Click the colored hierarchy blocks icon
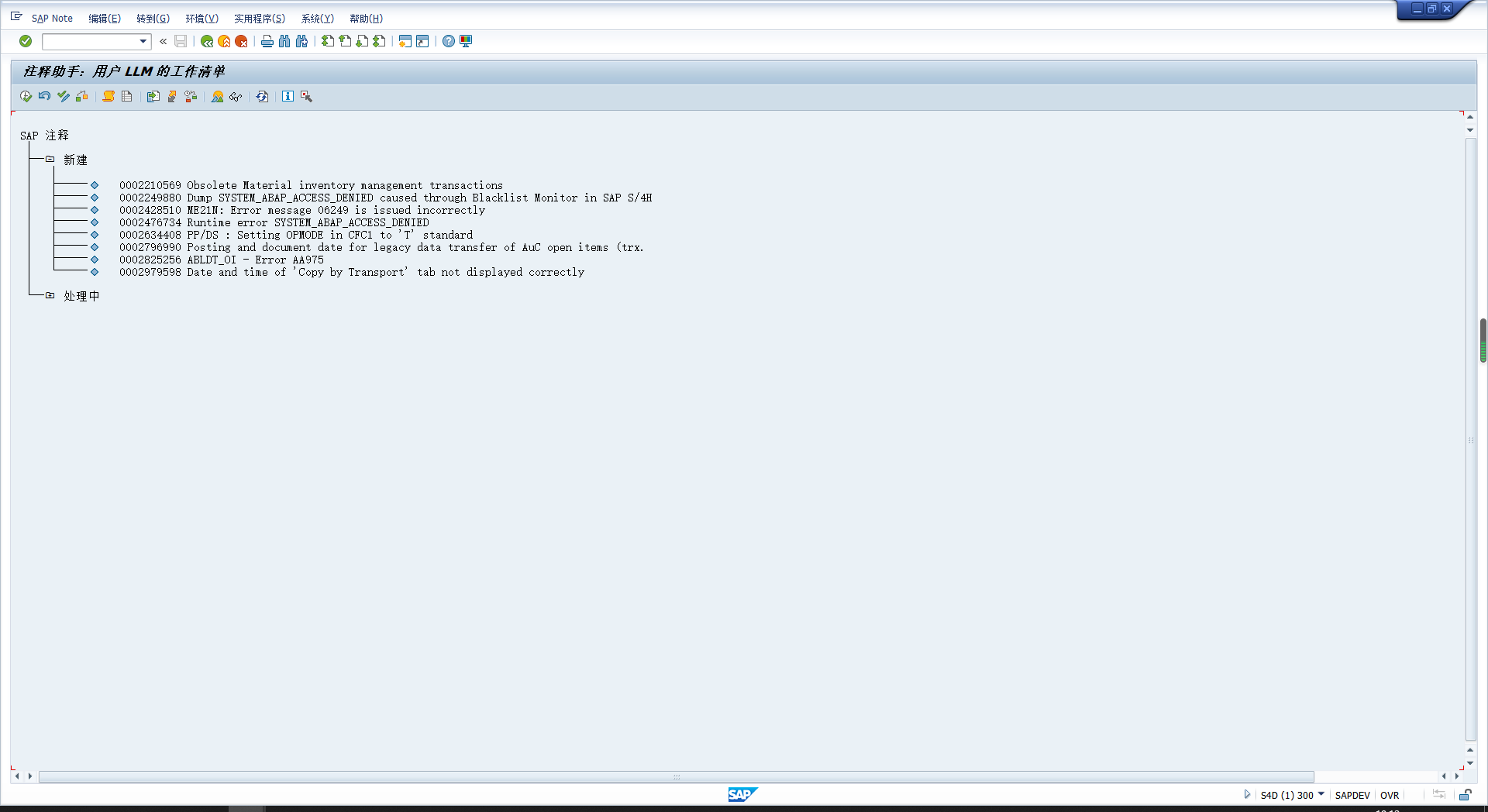The image size is (1488, 812). click(x=82, y=96)
